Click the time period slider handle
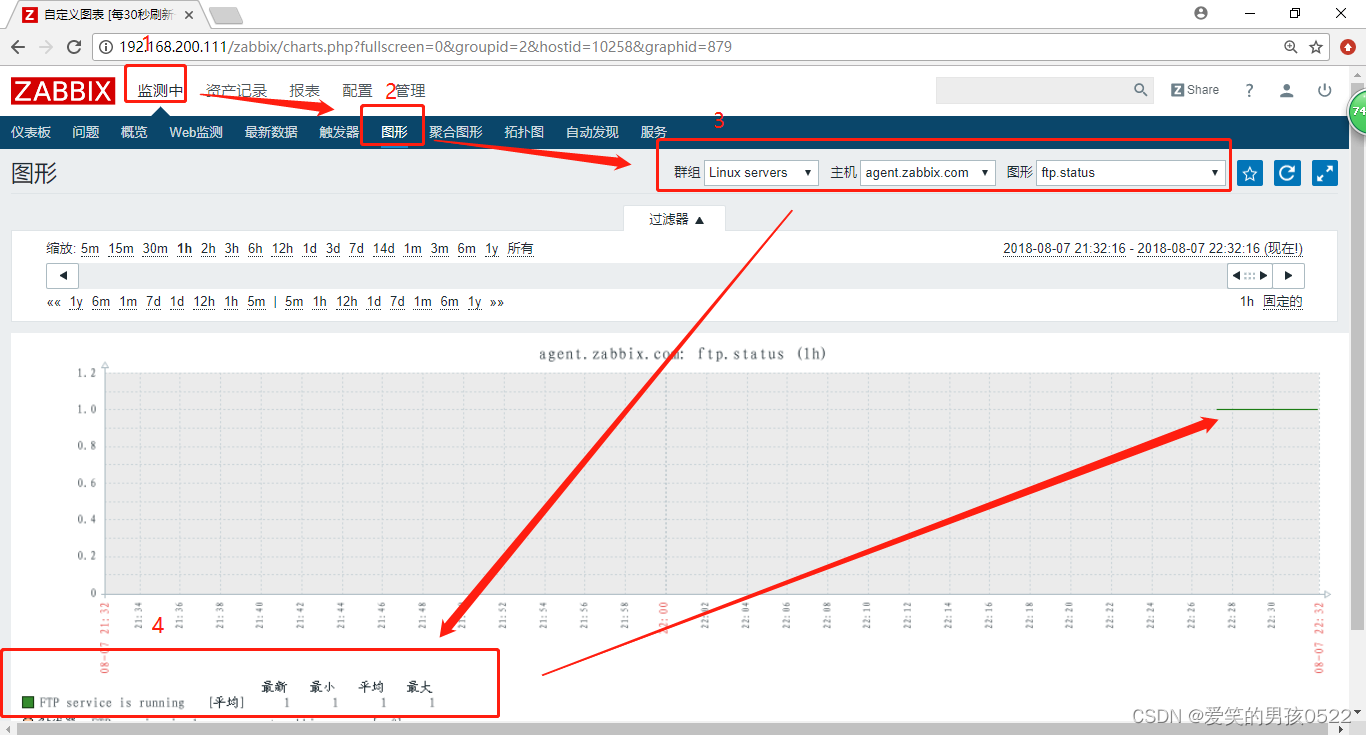This screenshot has width=1366, height=735. (x=1250, y=276)
